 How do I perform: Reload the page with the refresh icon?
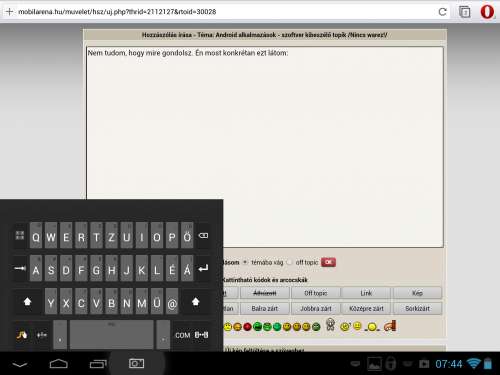tap(443, 12)
